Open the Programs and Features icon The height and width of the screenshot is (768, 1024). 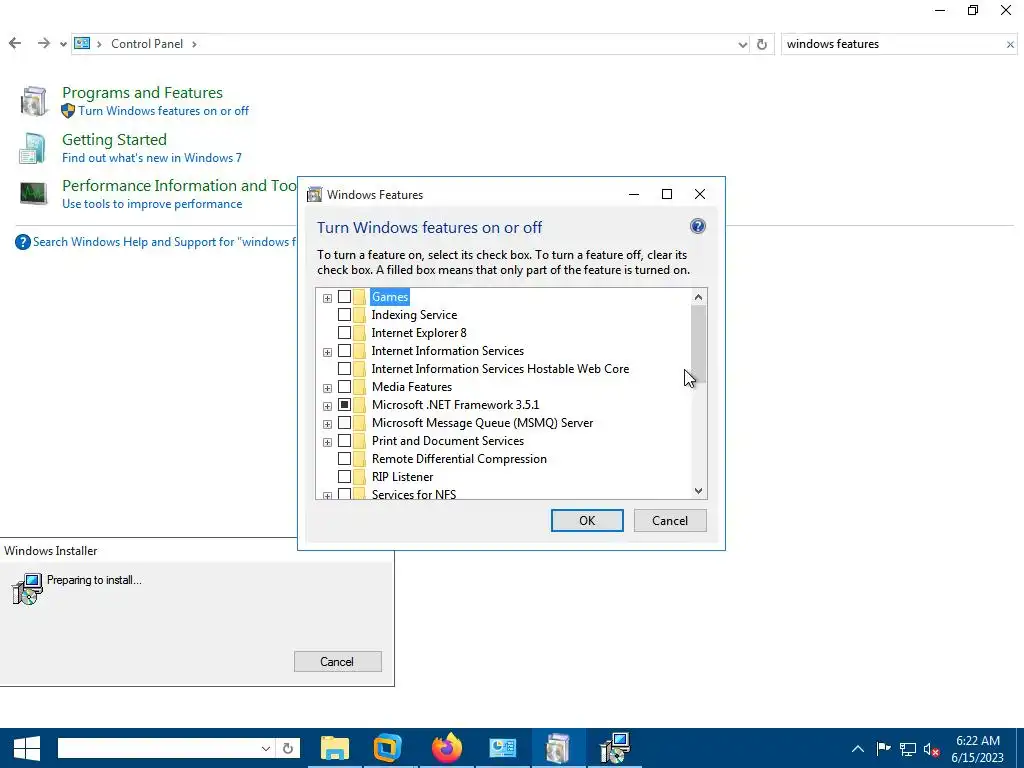point(33,101)
